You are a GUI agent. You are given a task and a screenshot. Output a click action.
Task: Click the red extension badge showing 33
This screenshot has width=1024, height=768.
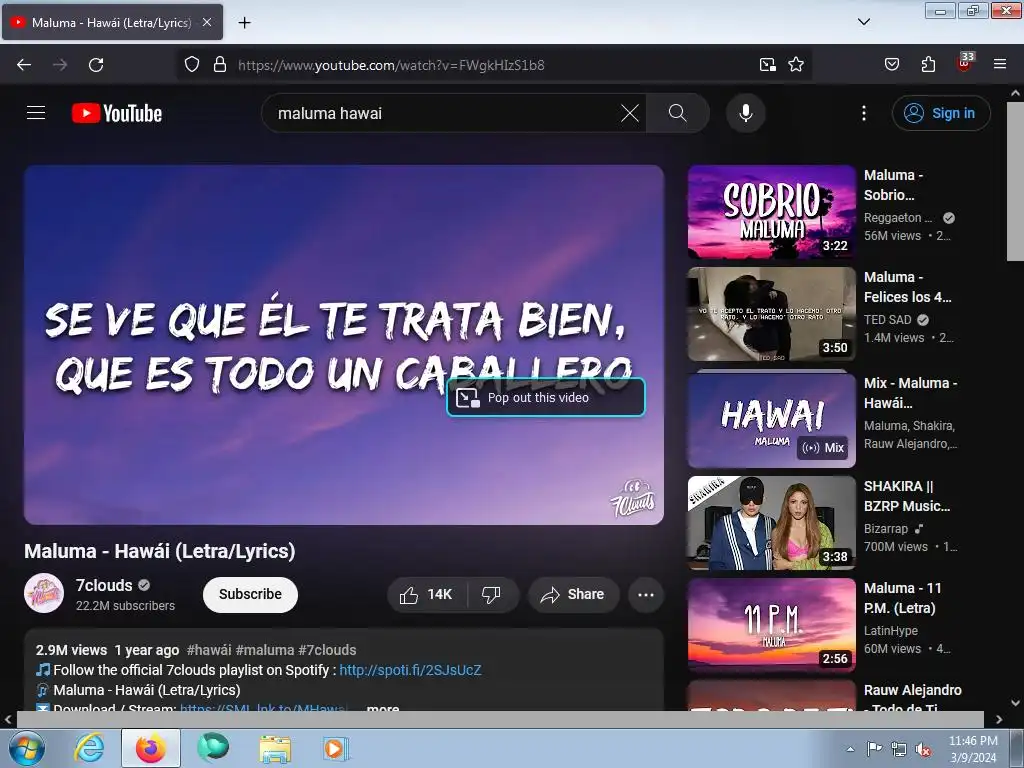pos(965,62)
